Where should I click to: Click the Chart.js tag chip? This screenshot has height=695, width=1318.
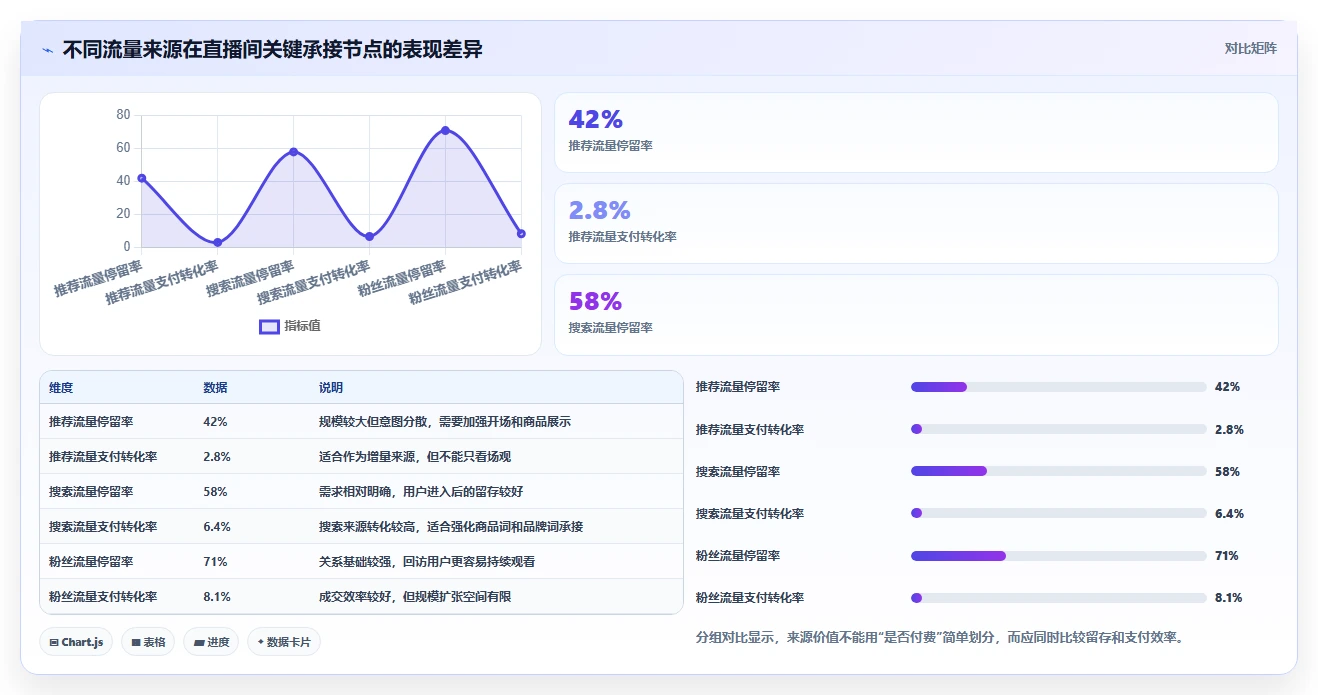(x=76, y=642)
